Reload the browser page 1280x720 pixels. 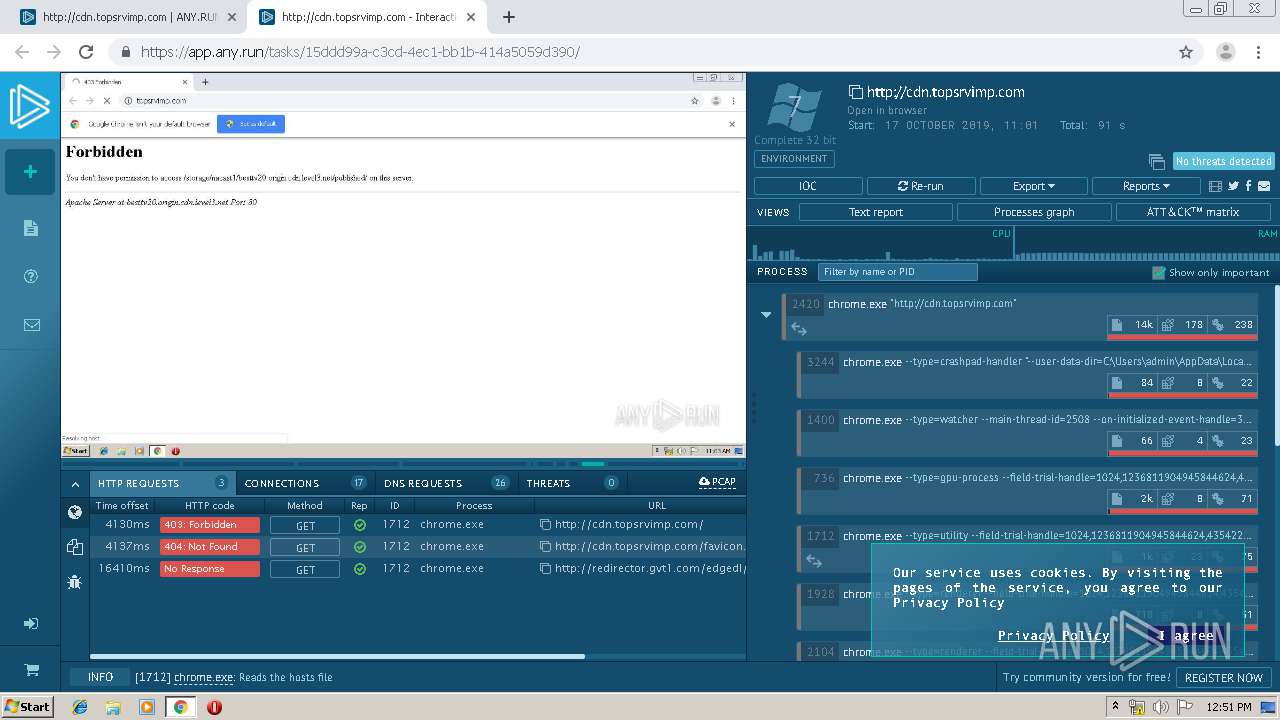coord(86,52)
